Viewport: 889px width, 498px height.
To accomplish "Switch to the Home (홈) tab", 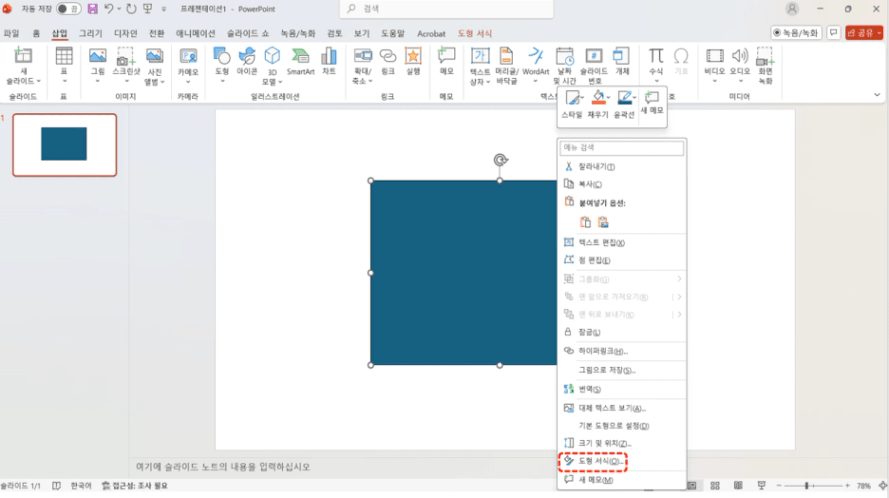I will [x=36, y=33].
